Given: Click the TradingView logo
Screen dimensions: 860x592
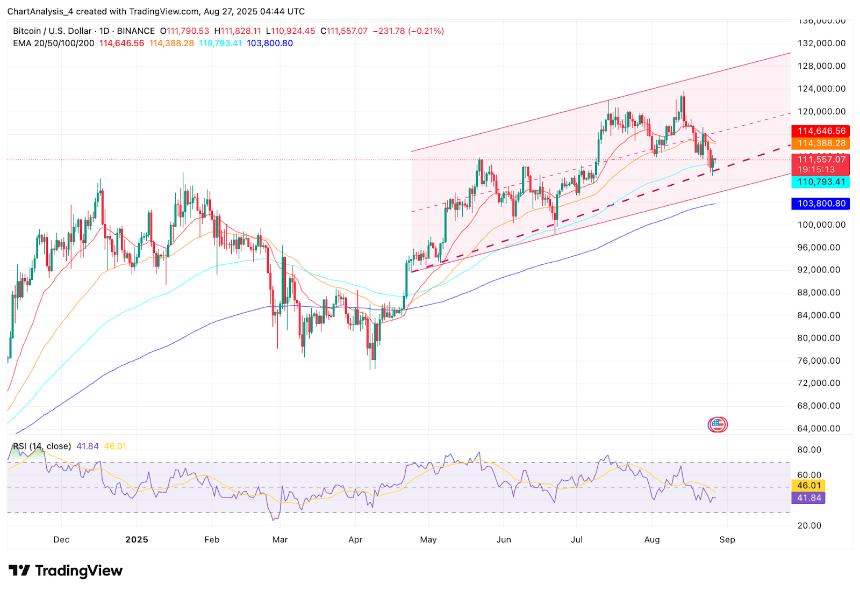Looking at the screenshot, I should click(65, 570).
